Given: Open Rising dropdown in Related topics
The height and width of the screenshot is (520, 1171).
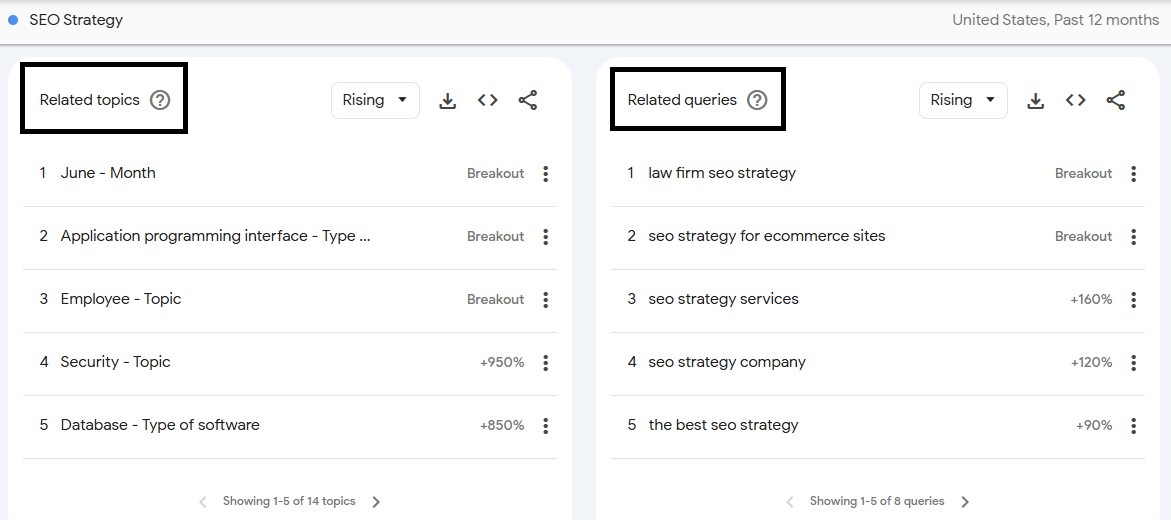Looking at the screenshot, I should click(375, 100).
